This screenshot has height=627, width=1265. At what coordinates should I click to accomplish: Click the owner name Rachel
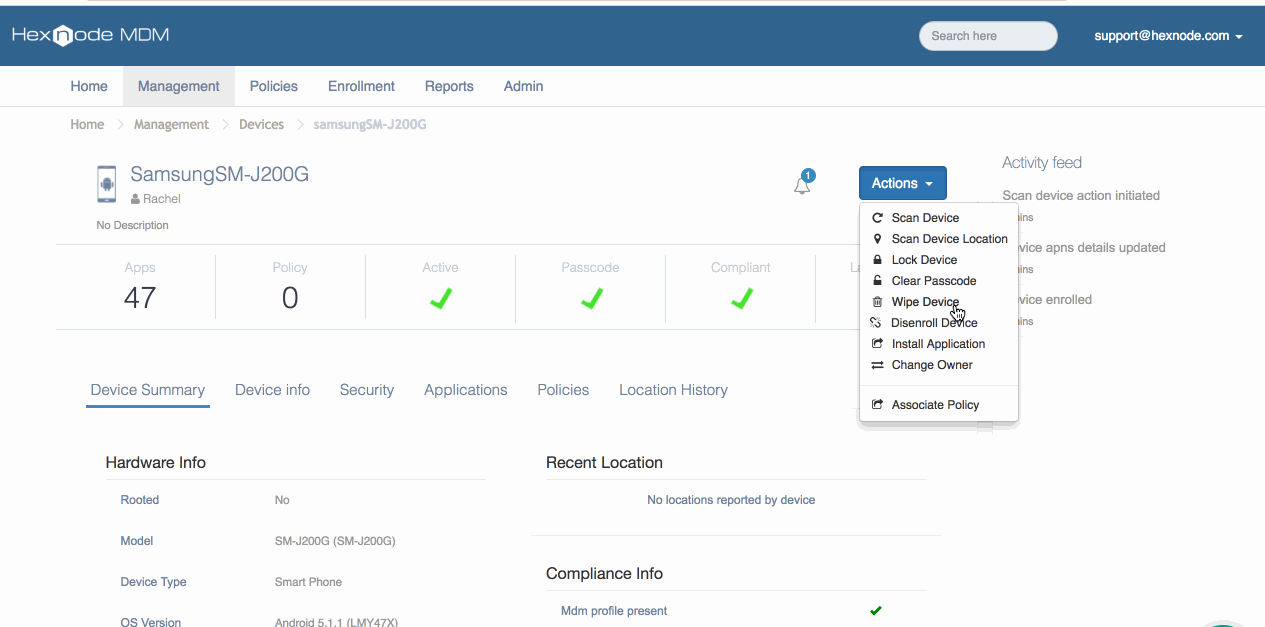click(162, 200)
